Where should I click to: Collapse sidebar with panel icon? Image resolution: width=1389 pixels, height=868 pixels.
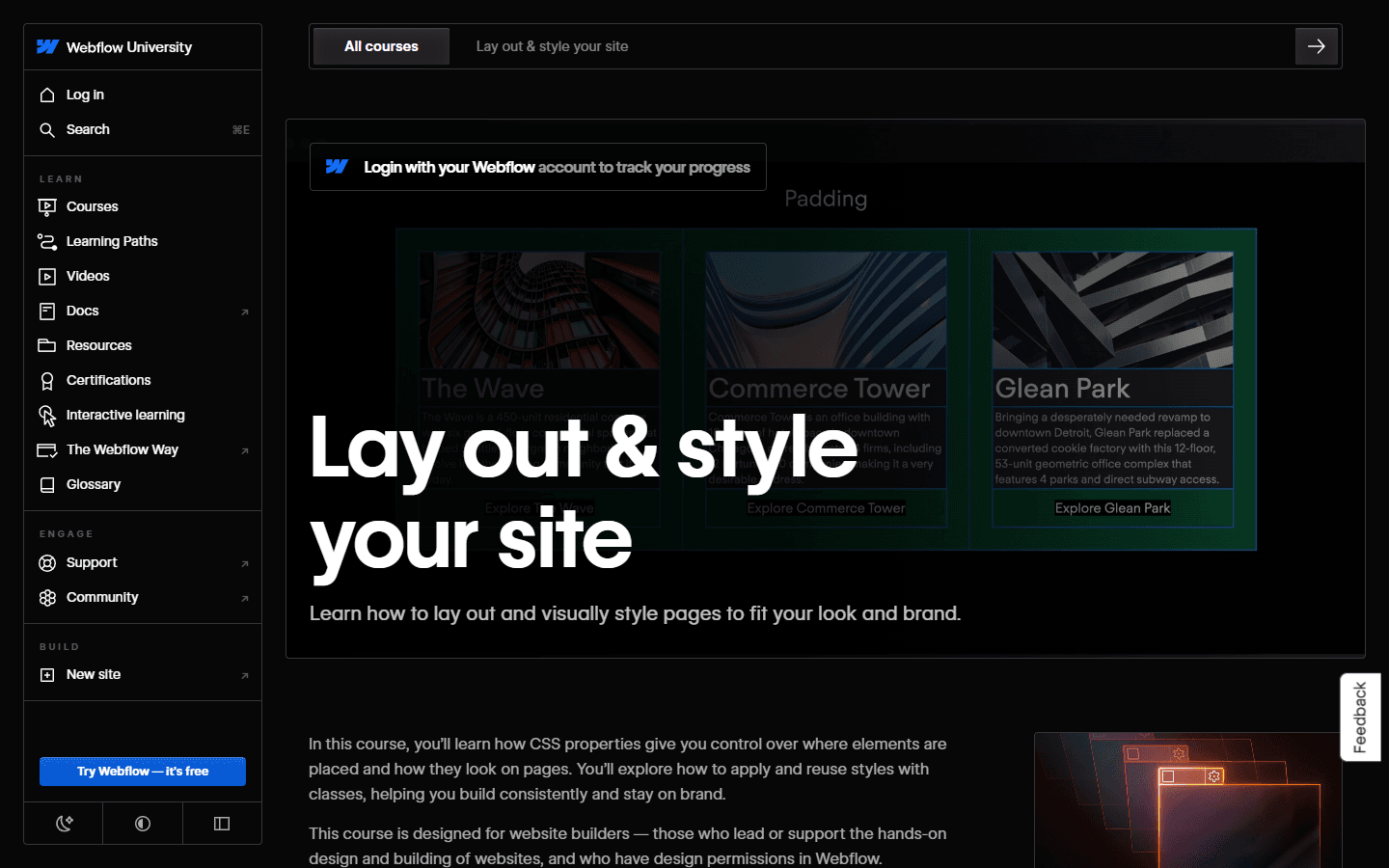coord(222,824)
